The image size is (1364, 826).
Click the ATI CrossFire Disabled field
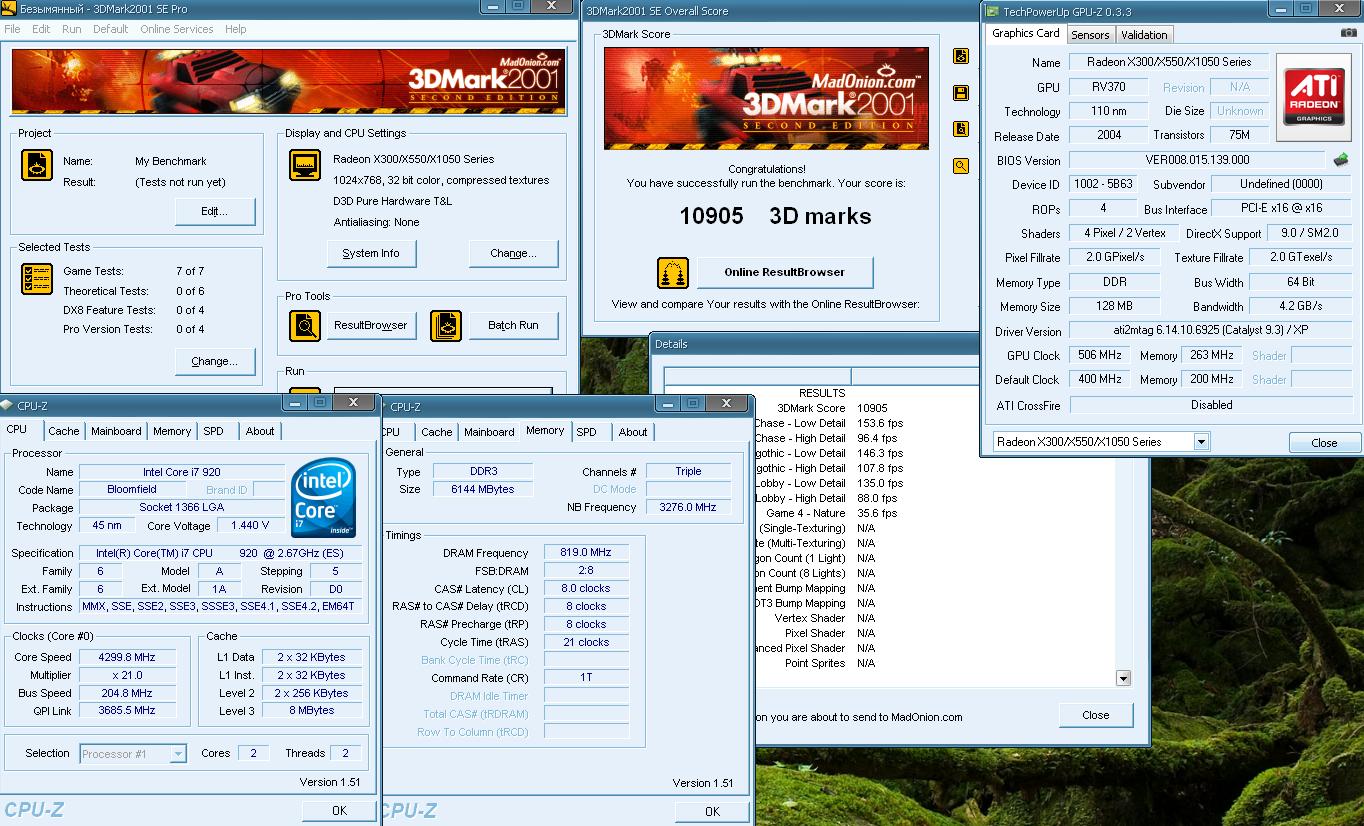pyautogui.click(x=1211, y=405)
